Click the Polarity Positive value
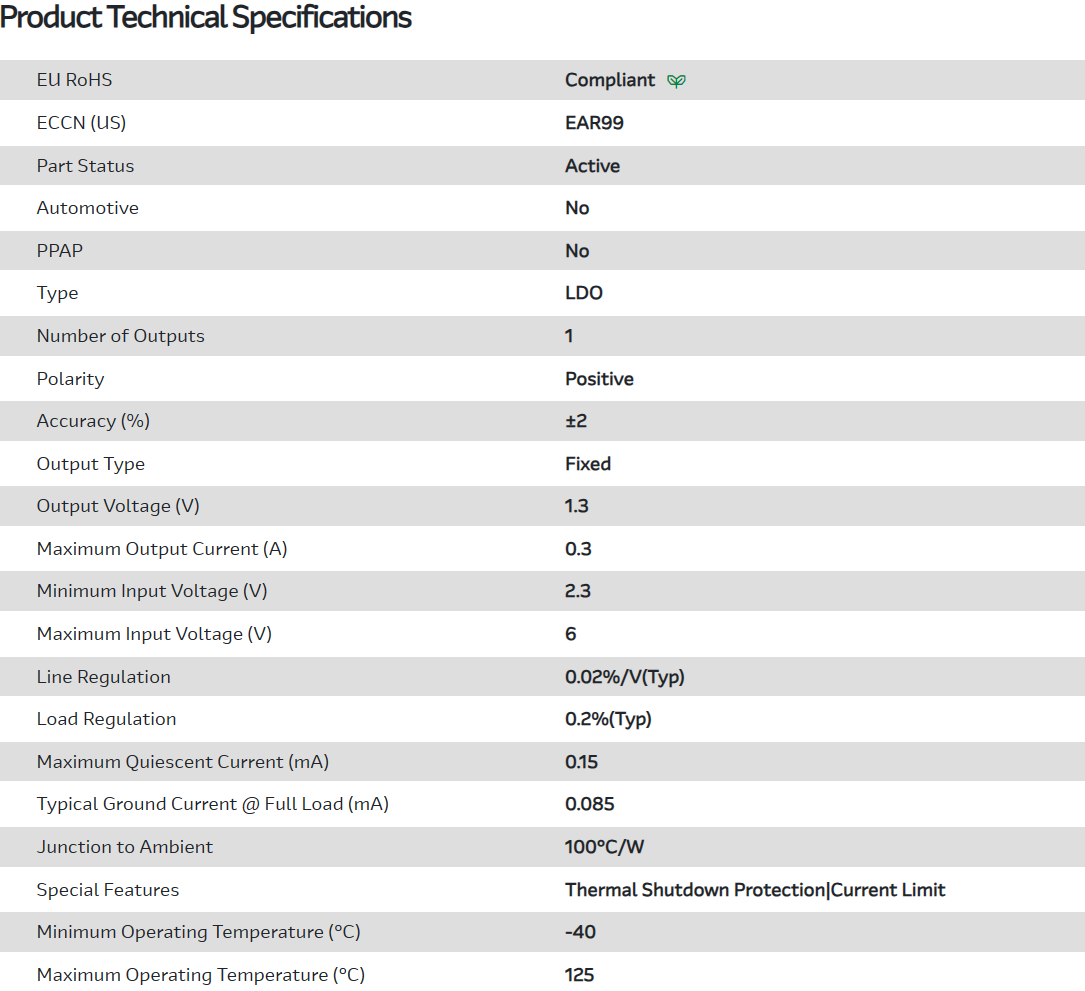Viewport: 1085px width, 991px height. pyautogui.click(x=599, y=379)
